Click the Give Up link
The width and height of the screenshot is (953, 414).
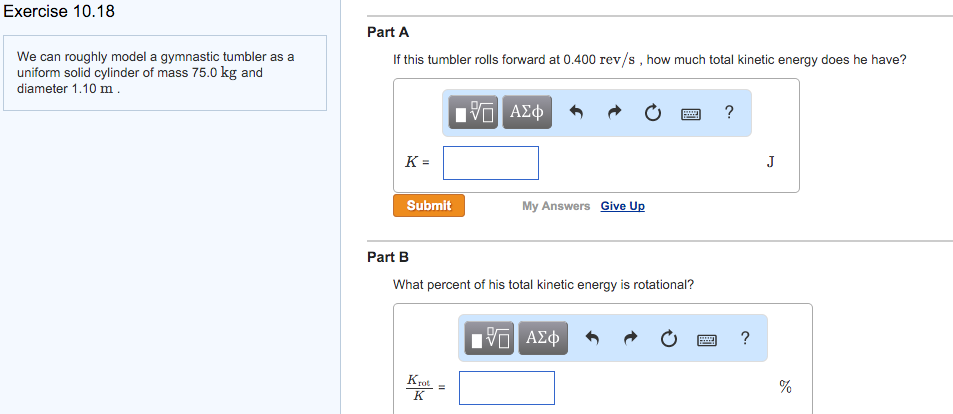coord(622,206)
